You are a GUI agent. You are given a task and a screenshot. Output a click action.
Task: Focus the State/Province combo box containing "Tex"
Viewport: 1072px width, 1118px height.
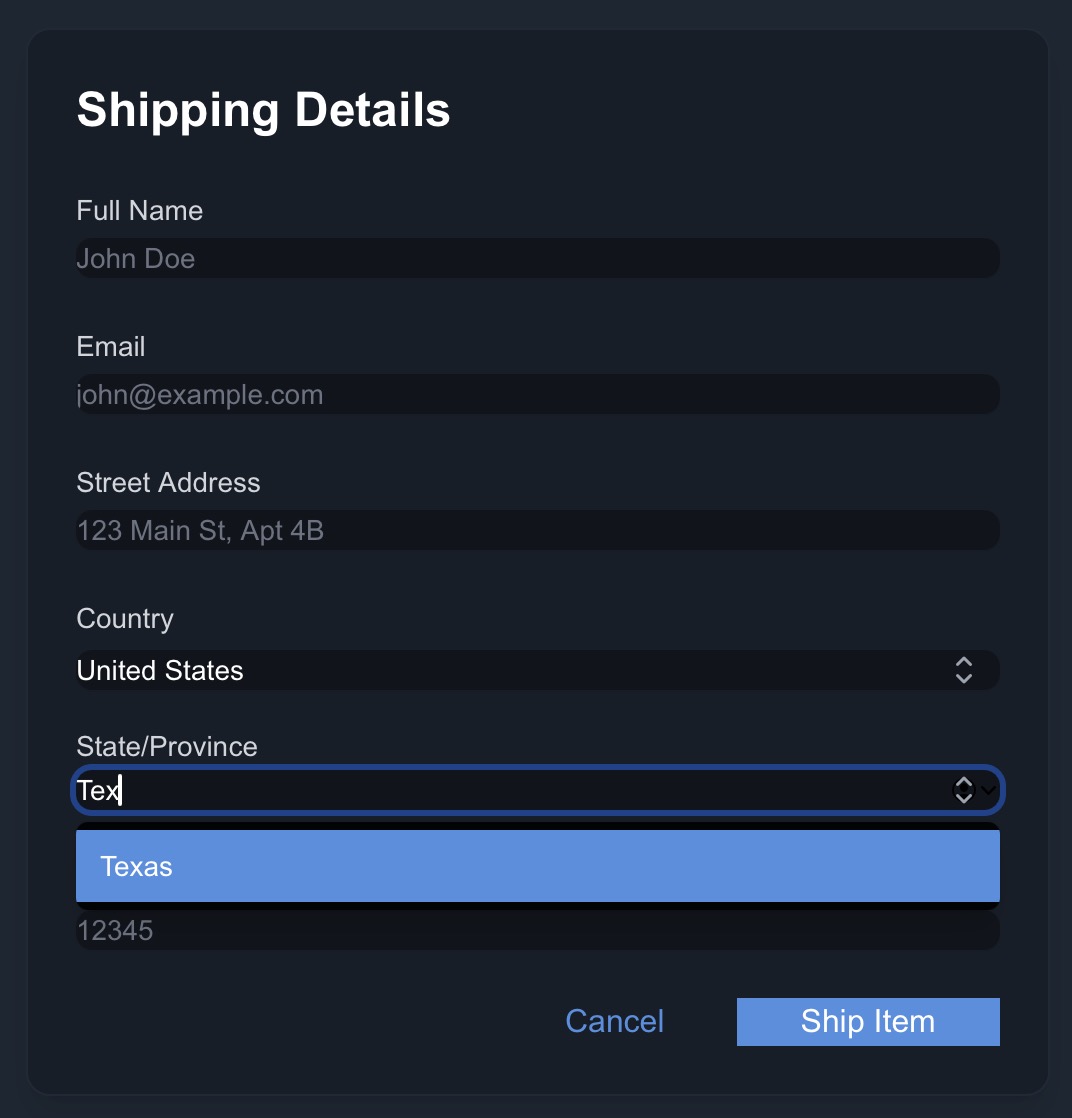pyautogui.click(x=538, y=790)
